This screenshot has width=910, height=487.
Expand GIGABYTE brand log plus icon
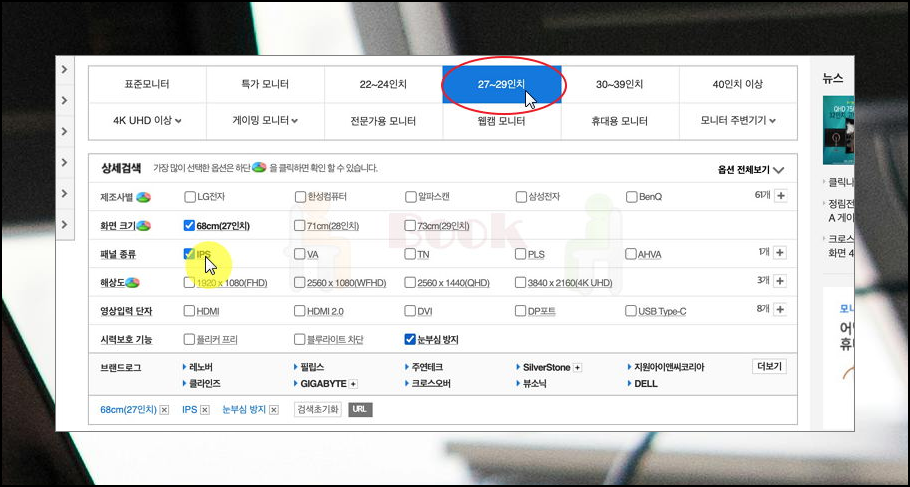tap(353, 384)
